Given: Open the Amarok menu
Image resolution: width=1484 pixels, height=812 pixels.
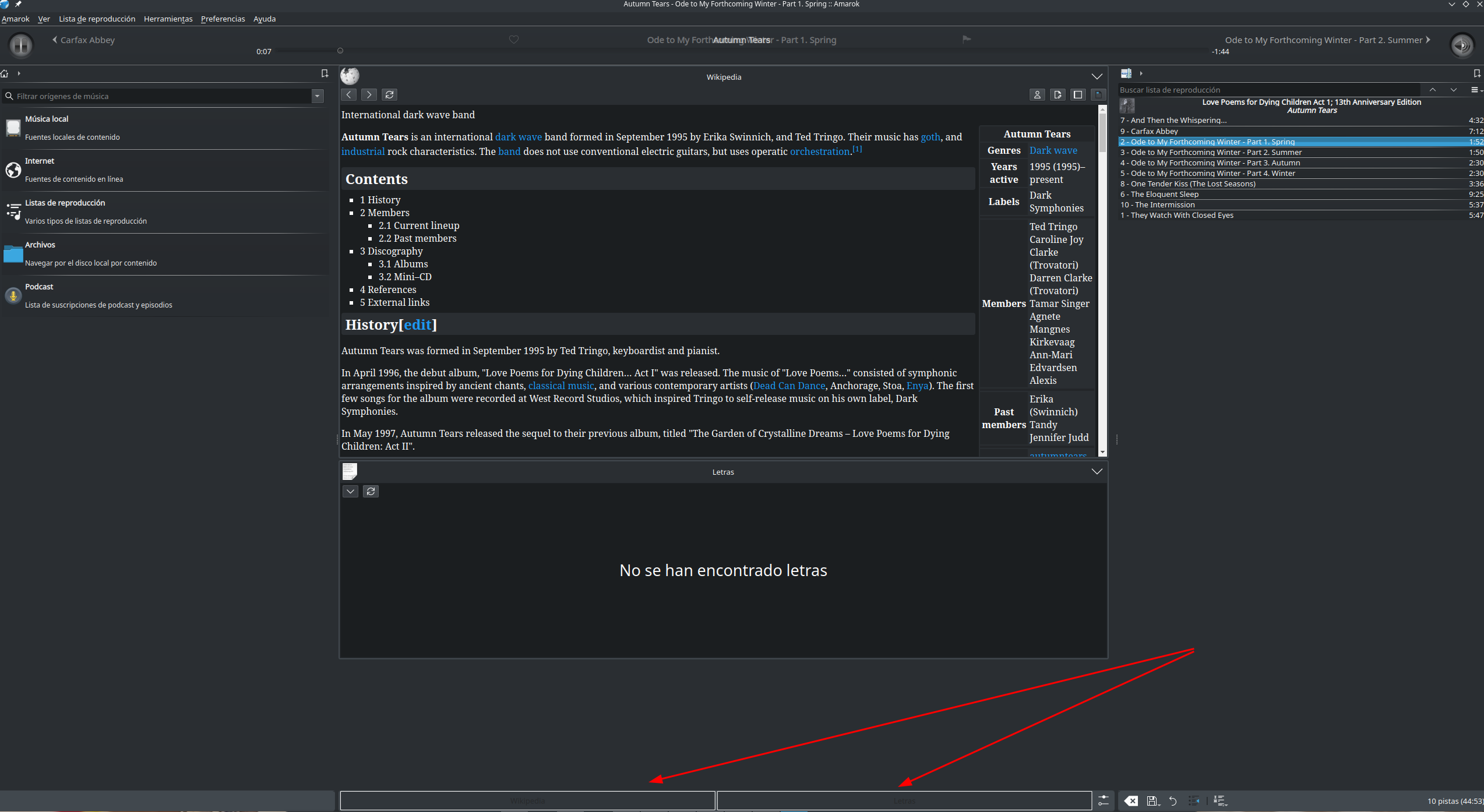Looking at the screenshot, I should click(x=16, y=19).
